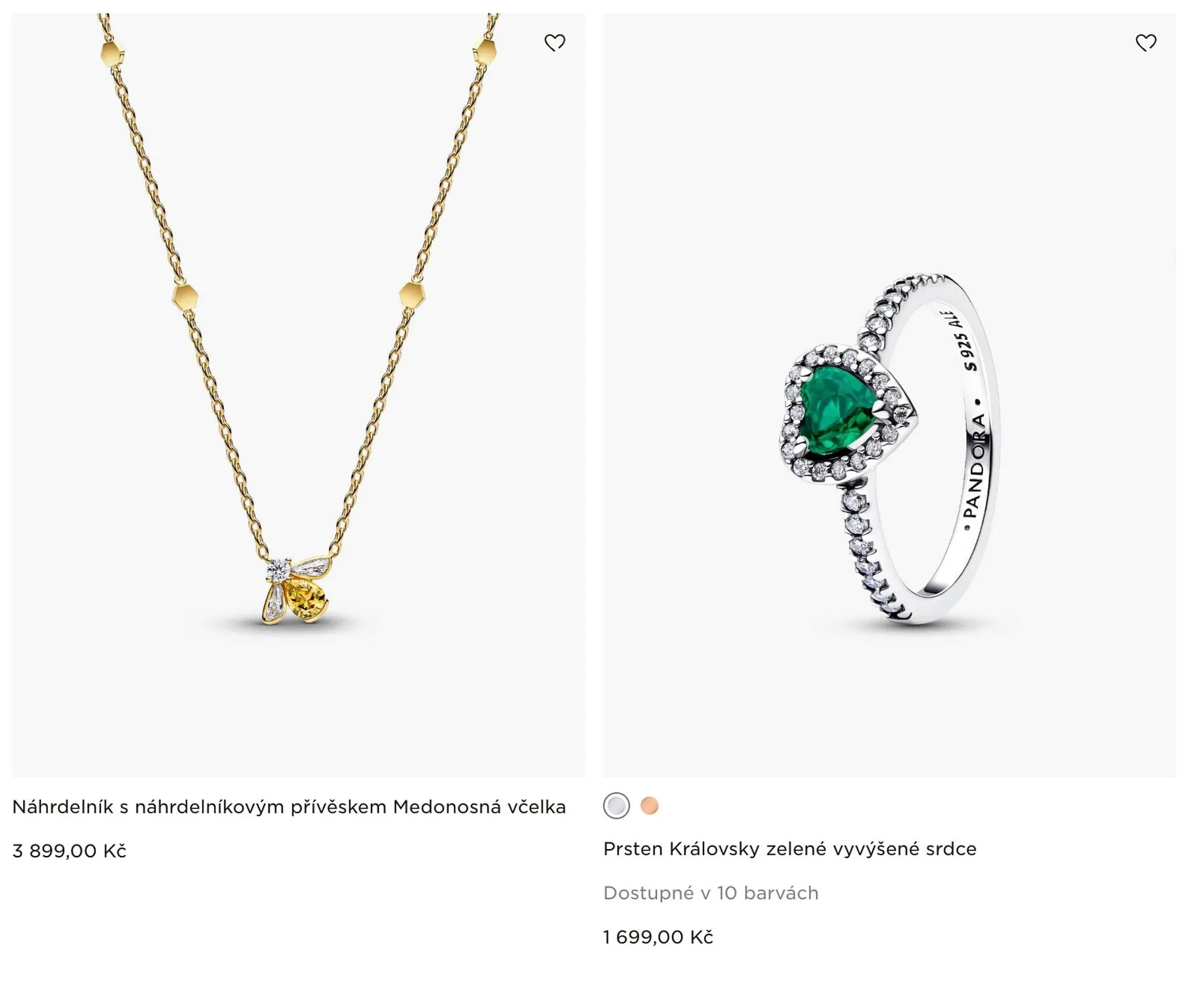Viewport: 1187px width, 1008px height.
Task: Click the bee's lower clear wing stone
Action: tap(273, 603)
